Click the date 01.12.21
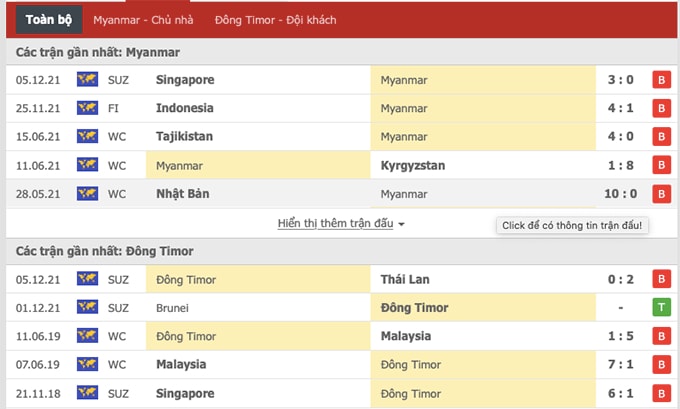This screenshot has width=680, height=409. point(38,308)
